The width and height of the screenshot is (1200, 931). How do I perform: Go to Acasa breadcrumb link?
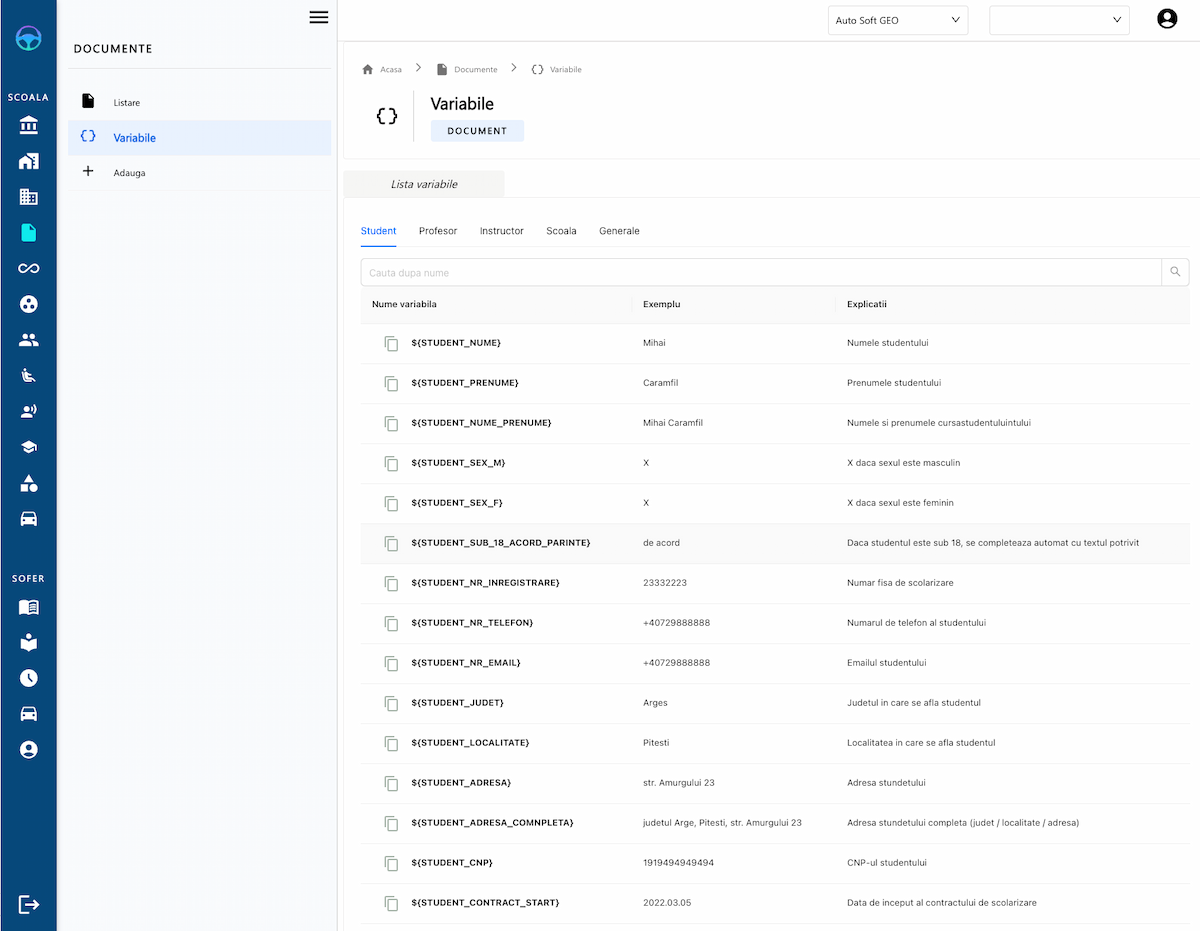(390, 70)
